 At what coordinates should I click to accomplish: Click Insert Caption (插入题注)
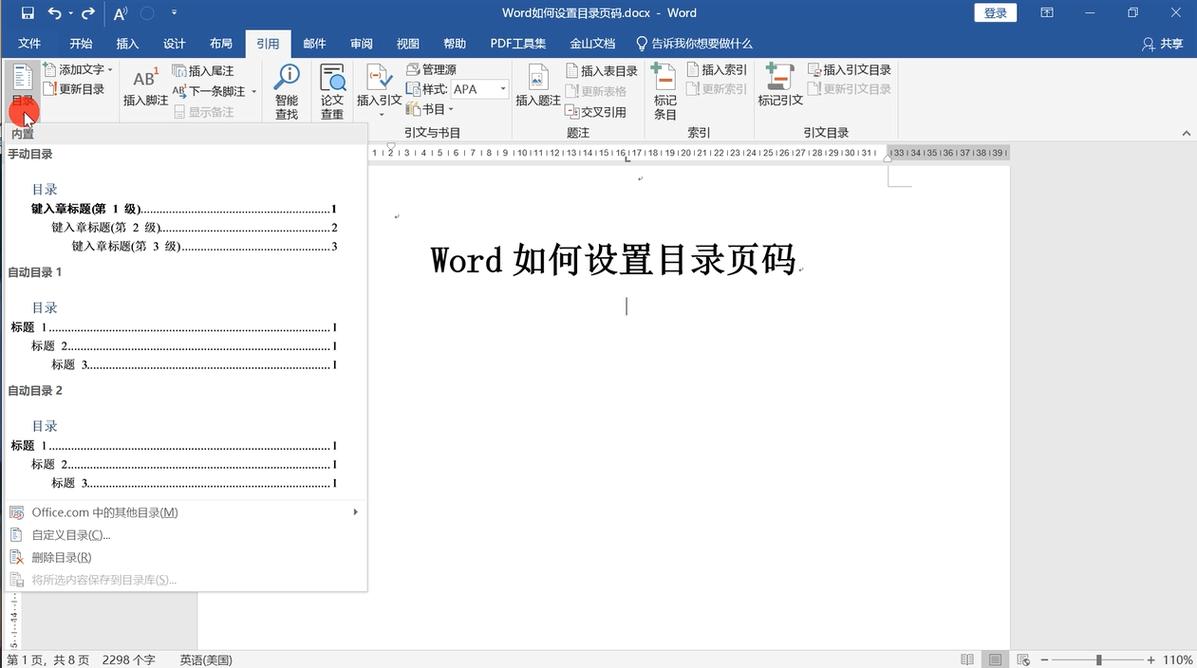(x=538, y=86)
